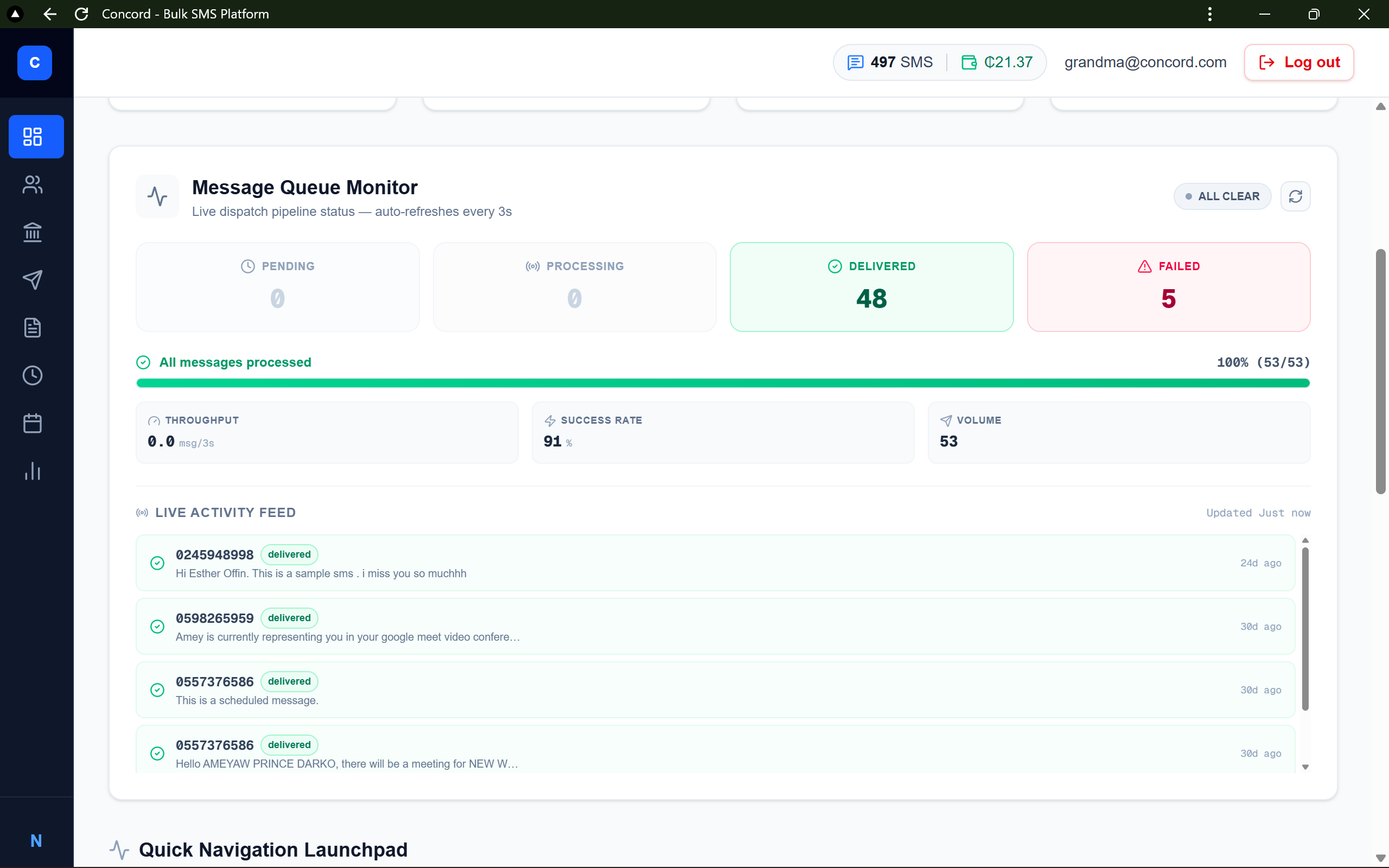The height and width of the screenshot is (868, 1389).
Task: Click the pulse icon beside Quick Navigation Launchpad
Action: tap(119, 850)
